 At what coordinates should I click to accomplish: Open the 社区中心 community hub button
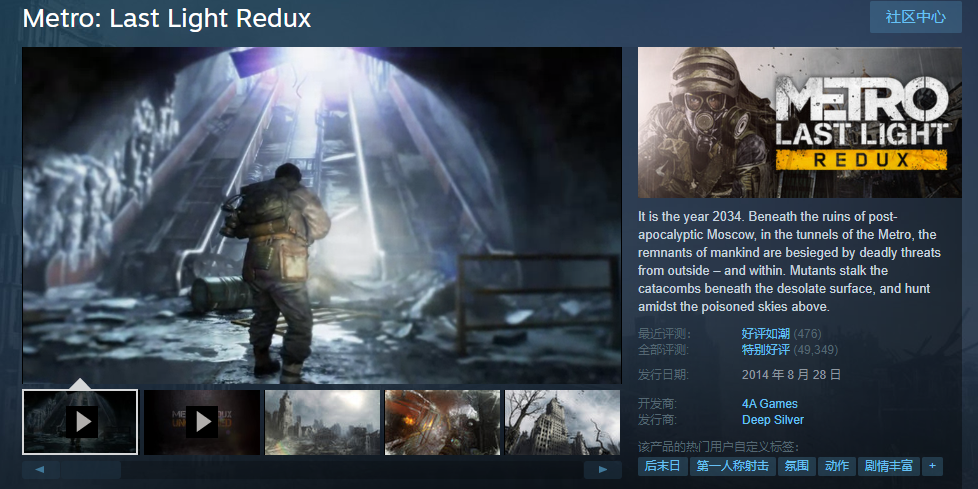coord(915,17)
